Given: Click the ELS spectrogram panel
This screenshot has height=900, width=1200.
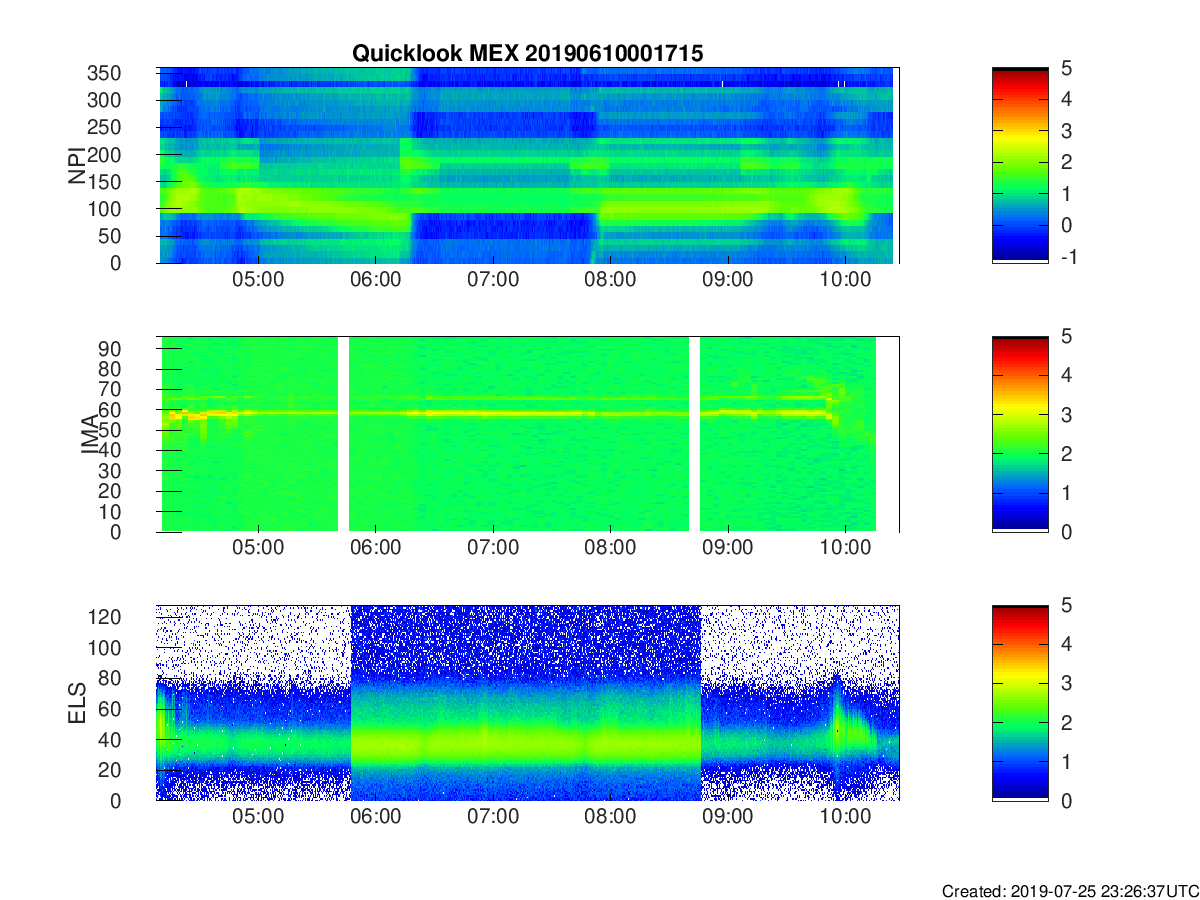Looking at the screenshot, I should pyautogui.click(x=528, y=703).
